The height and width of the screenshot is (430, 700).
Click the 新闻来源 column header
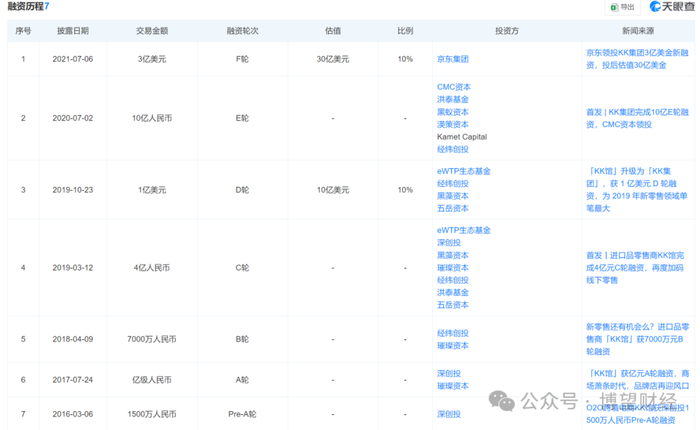(x=638, y=31)
